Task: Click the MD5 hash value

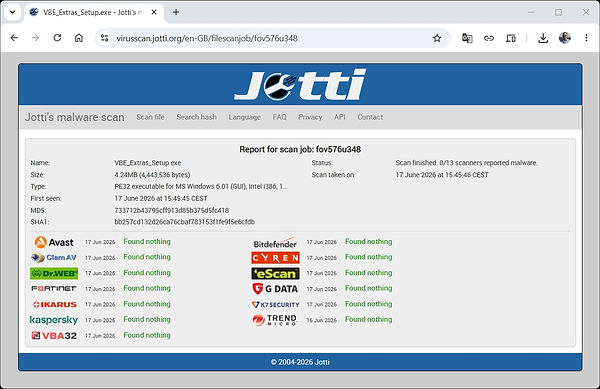Action: coord(171,210)
